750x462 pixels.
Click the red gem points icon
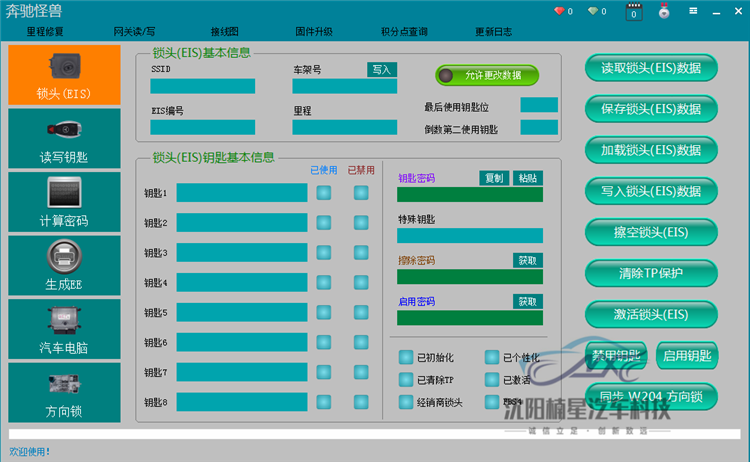(559, 12)
